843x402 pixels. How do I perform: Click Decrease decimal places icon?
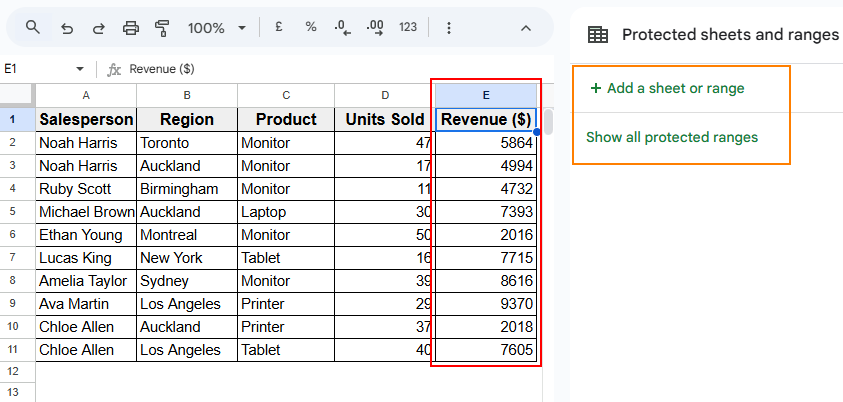342,28
